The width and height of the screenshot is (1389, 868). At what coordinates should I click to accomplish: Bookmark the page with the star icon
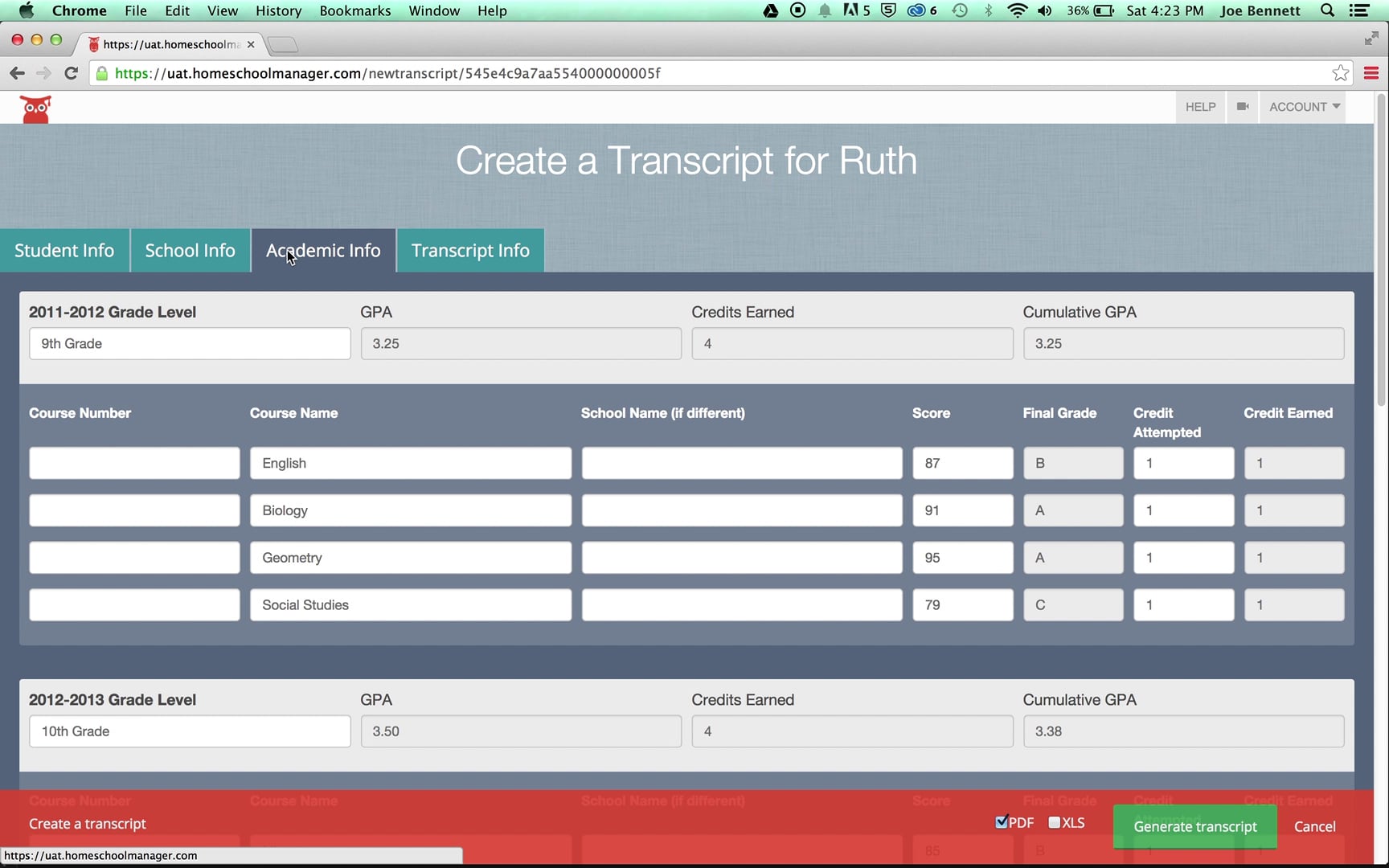(1340, 73)
